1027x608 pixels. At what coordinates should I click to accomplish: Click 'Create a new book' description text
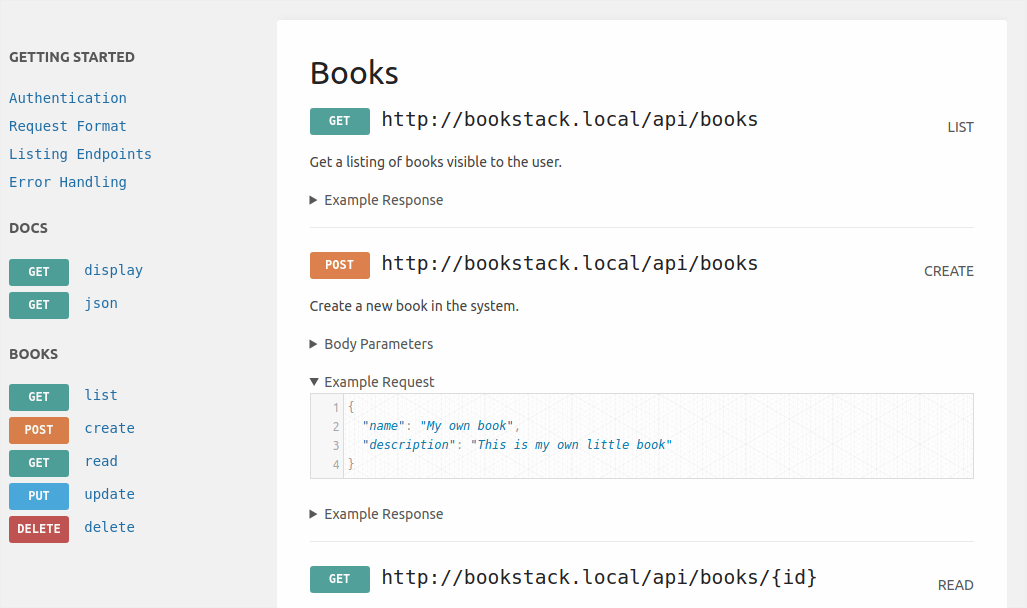[414, 306]
